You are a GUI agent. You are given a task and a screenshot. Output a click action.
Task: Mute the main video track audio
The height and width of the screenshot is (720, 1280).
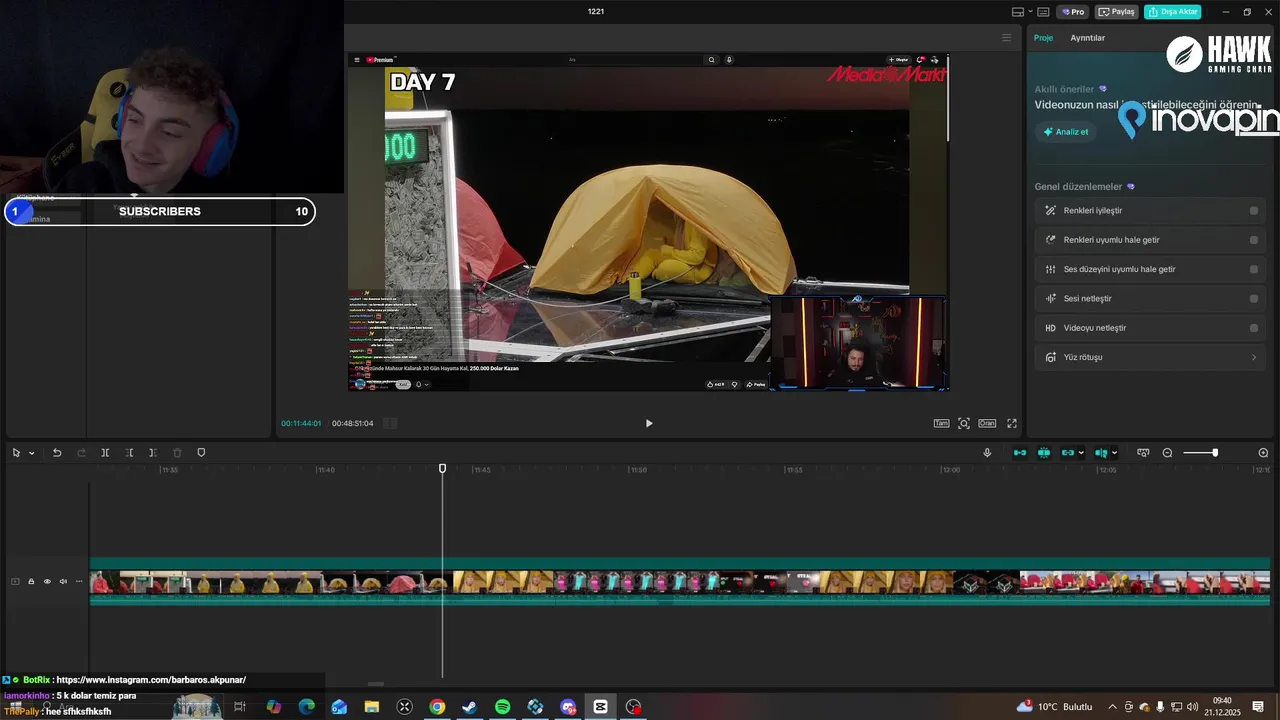coord(63,581)
